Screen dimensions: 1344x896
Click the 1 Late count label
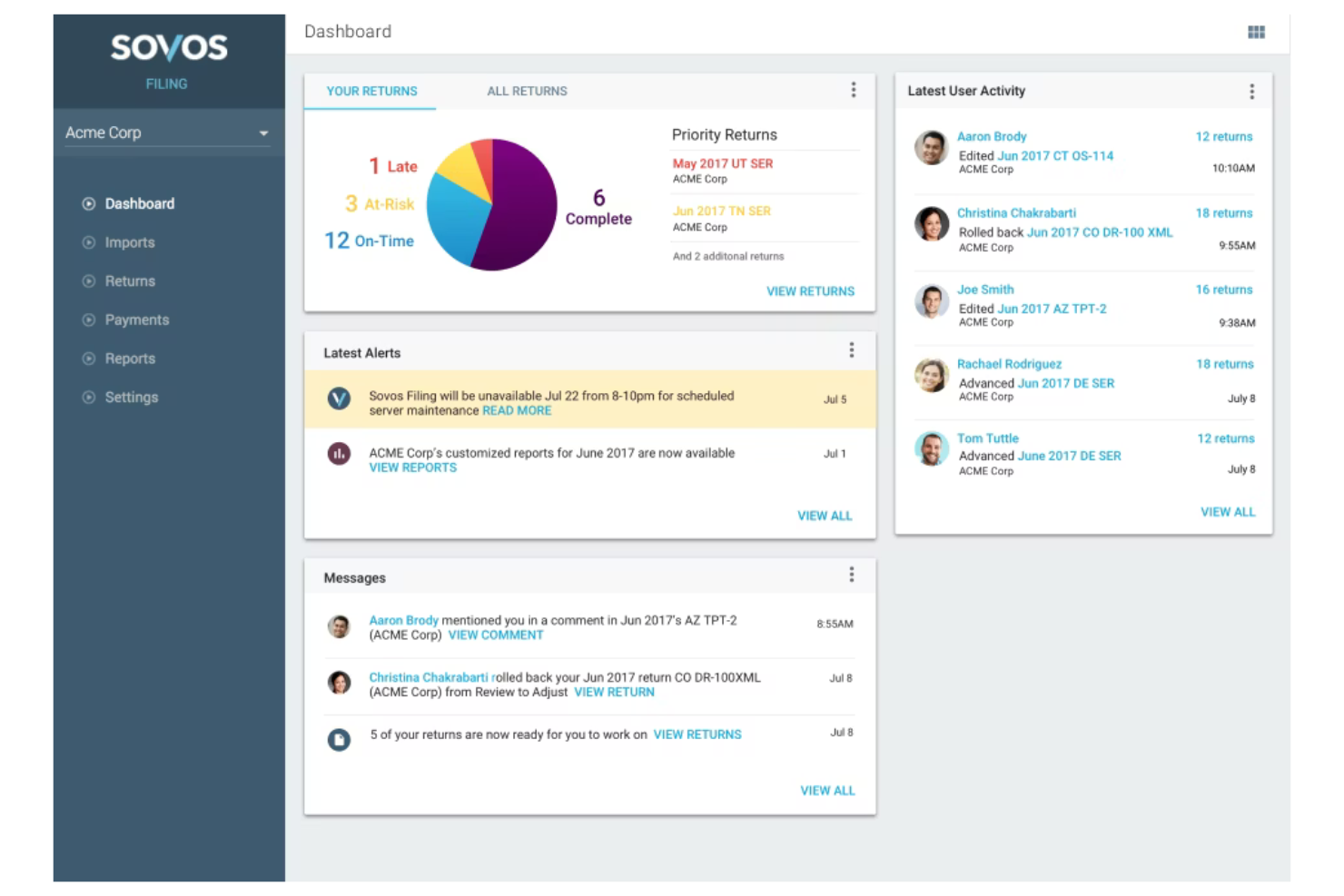click(393, 166)
